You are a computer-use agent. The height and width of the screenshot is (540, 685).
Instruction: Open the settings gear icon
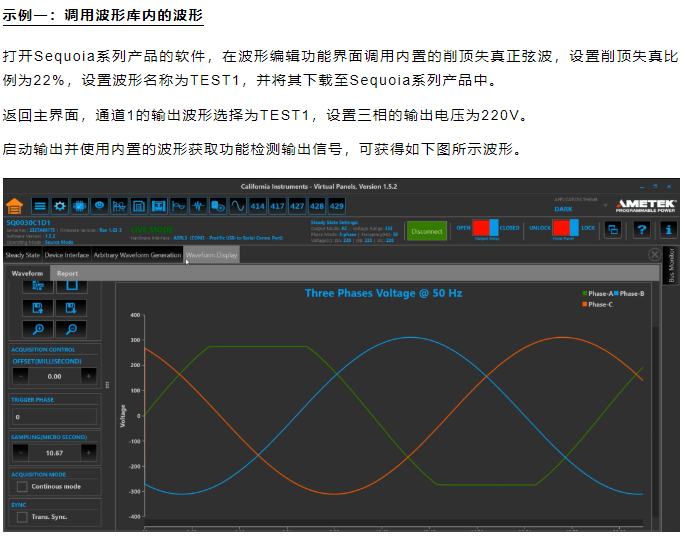pyautogui.click(x=60, y=205)
